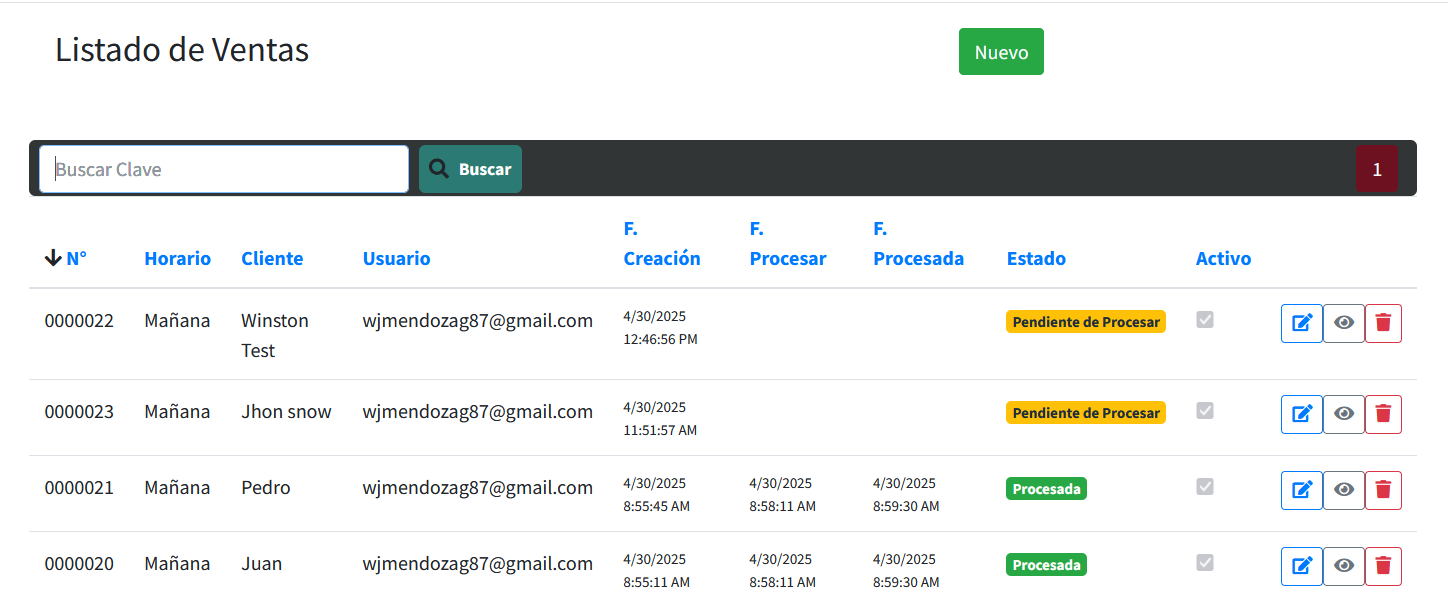Open edit for Jhon snow's sale
1448x607 pixels.
coord(1301,414)
